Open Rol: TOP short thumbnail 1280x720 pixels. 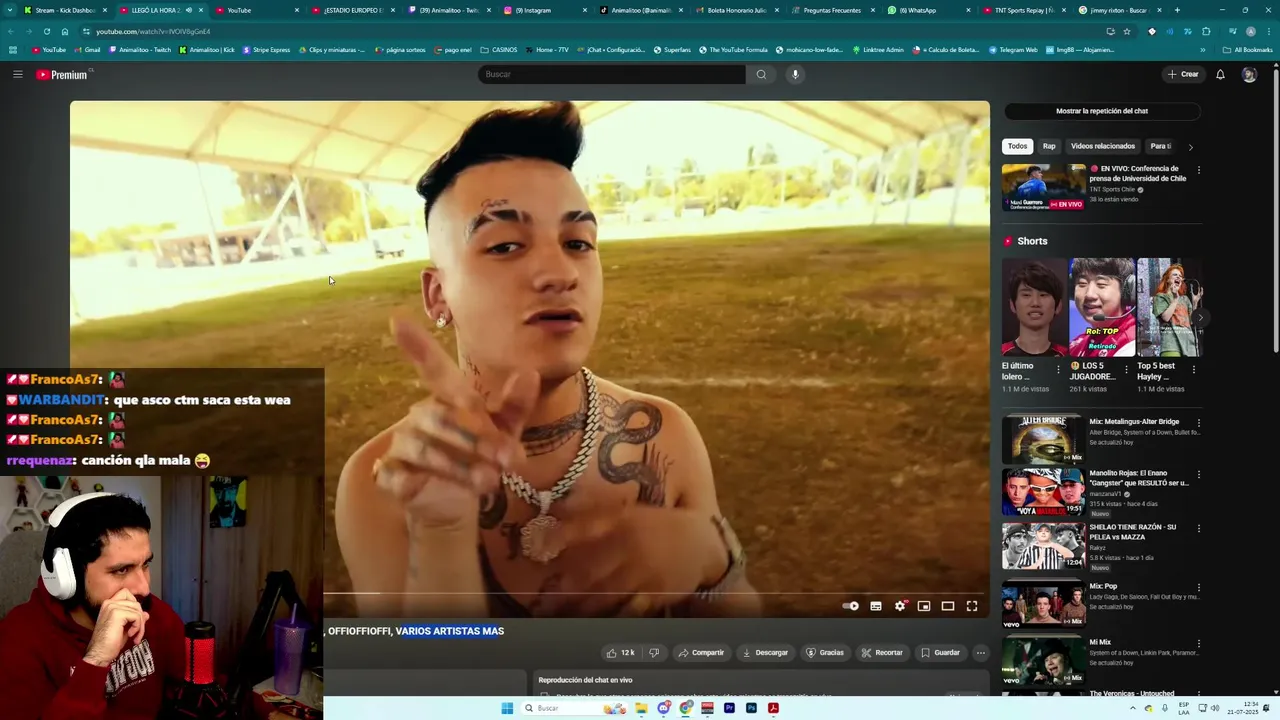coord(1102,307)
